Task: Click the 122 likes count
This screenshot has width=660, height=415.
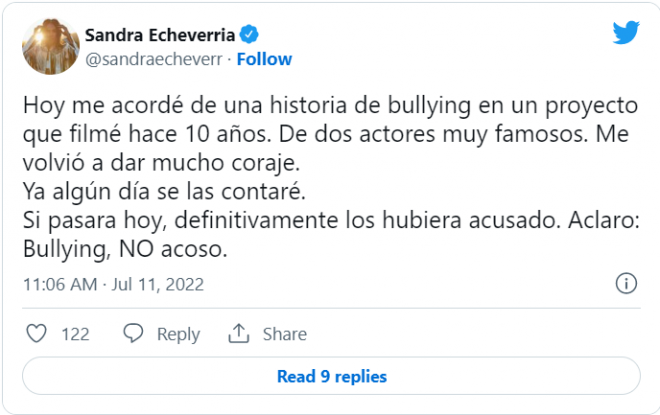Action: point(76,334)
